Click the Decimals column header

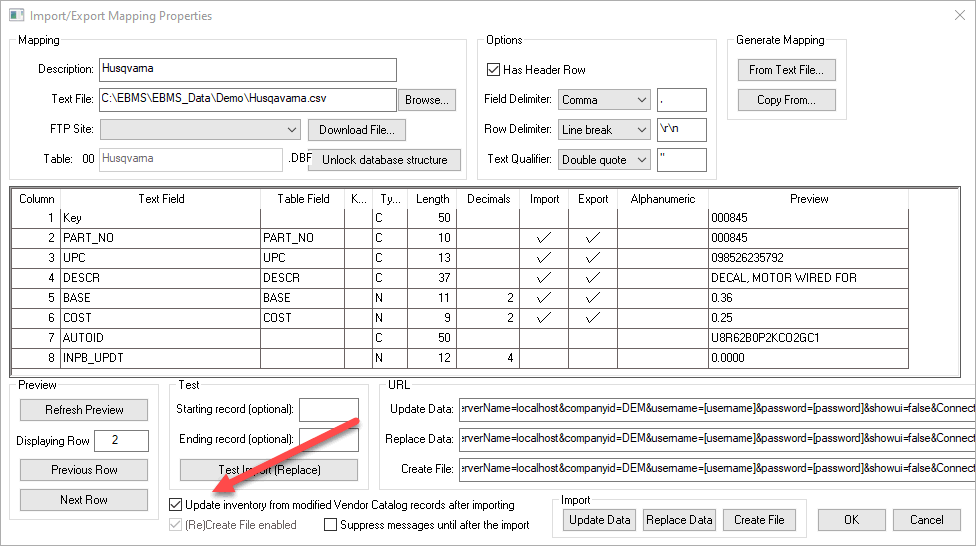click(x=489, y=199)
